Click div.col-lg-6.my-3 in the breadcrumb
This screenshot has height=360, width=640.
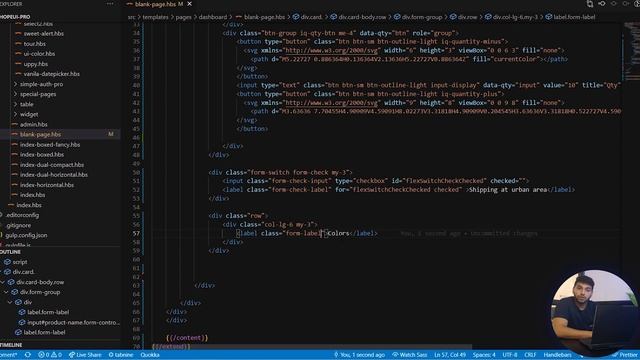click(516, 17)
